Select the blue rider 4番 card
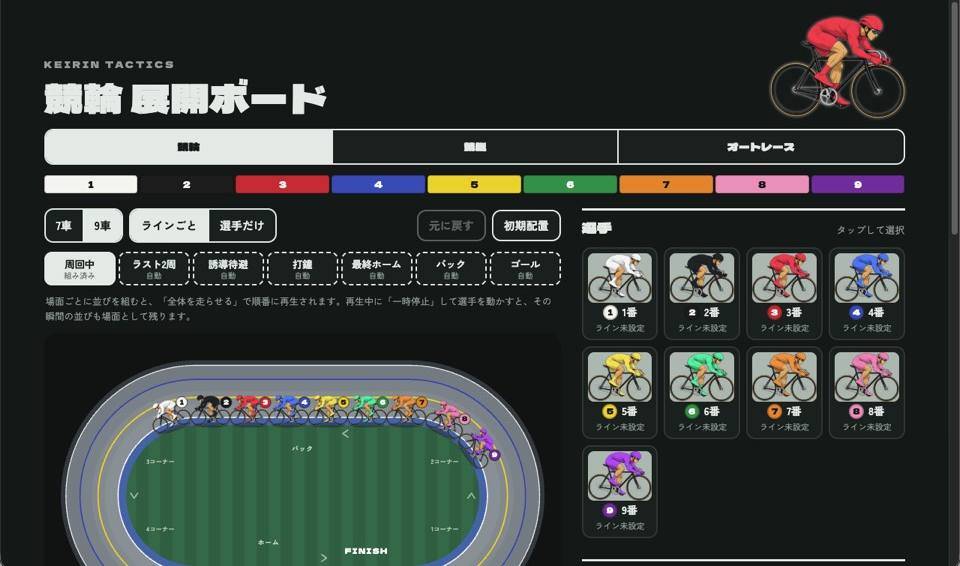Image resolution: width=960 pixels, height=566 pixels. (x=866, y=293)
